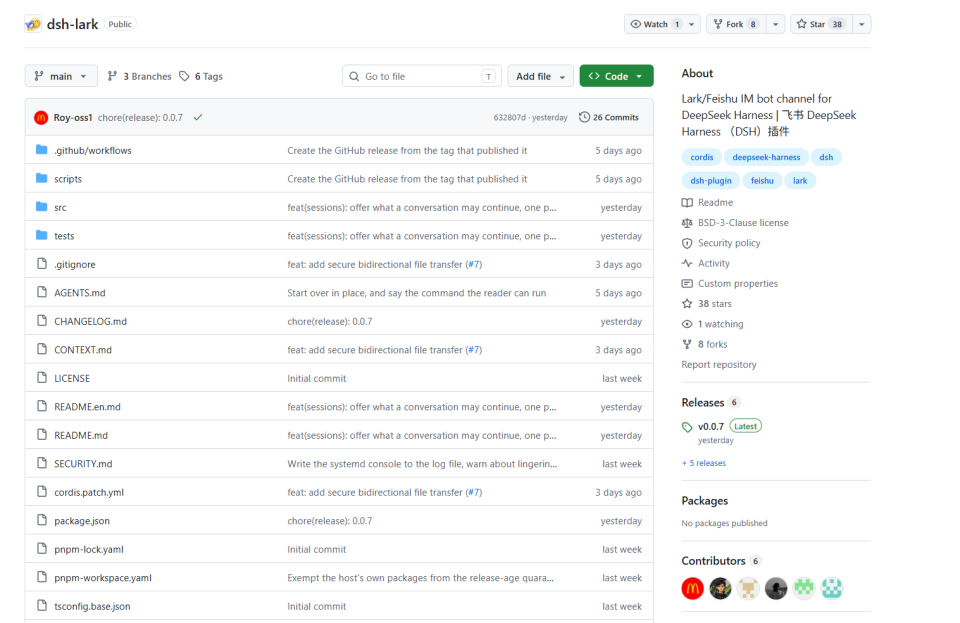960x623 pixels.
Task: Open the second contributor avatar
Action: point(720,588)
